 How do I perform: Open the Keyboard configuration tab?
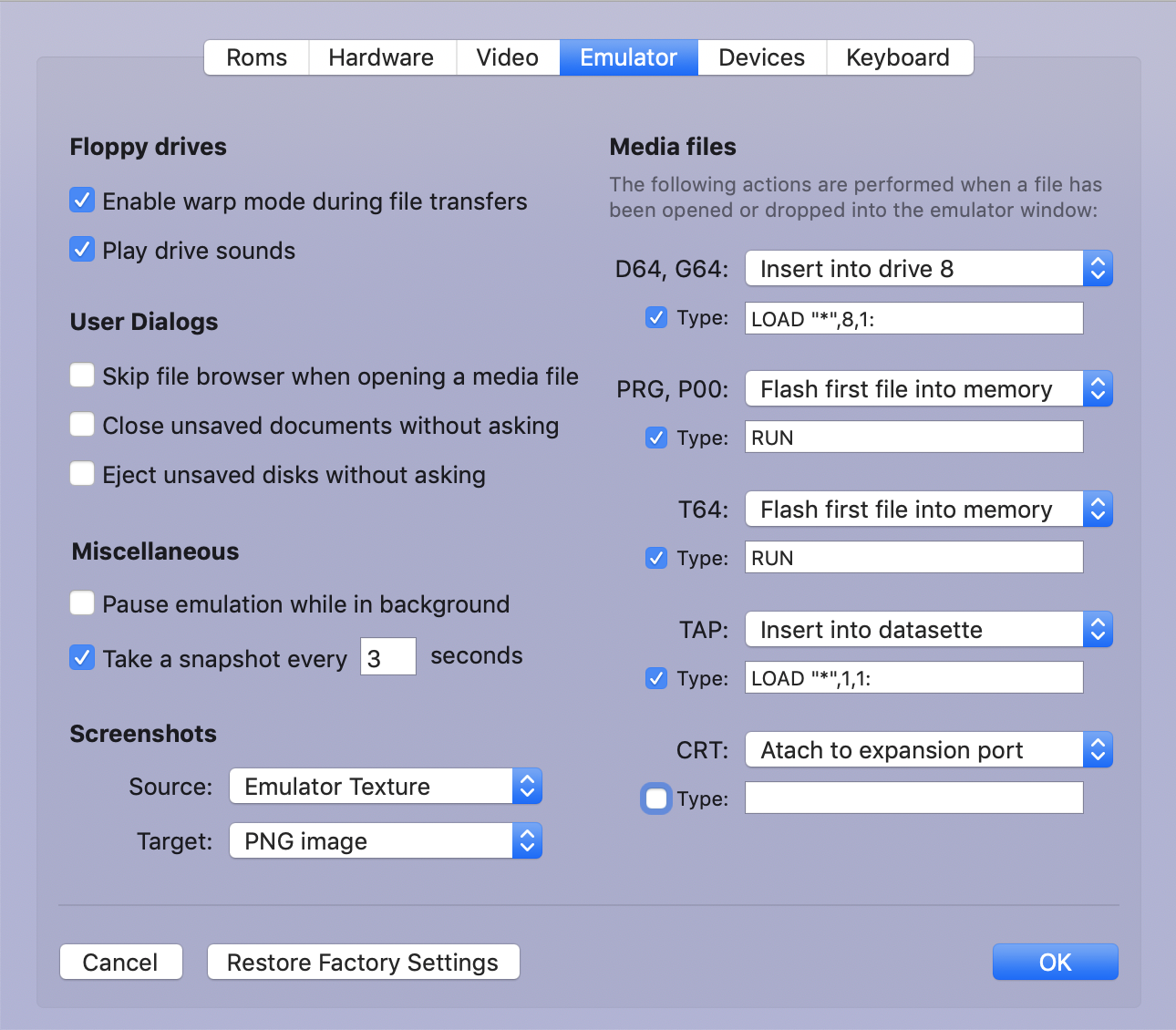[x=899, y=57]
